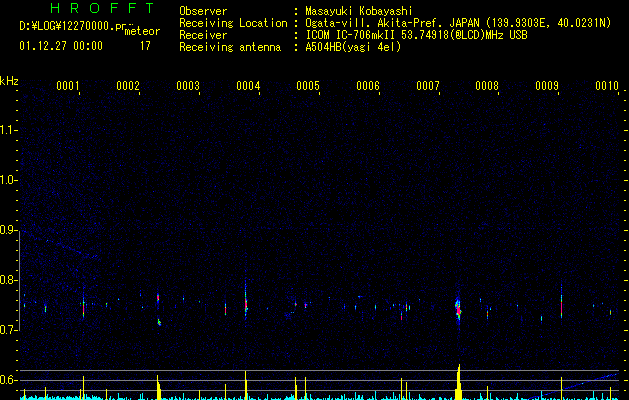Screen dimensions: 629x400
Task: Click time marker 0010
Action: click(x=607, y=86)
